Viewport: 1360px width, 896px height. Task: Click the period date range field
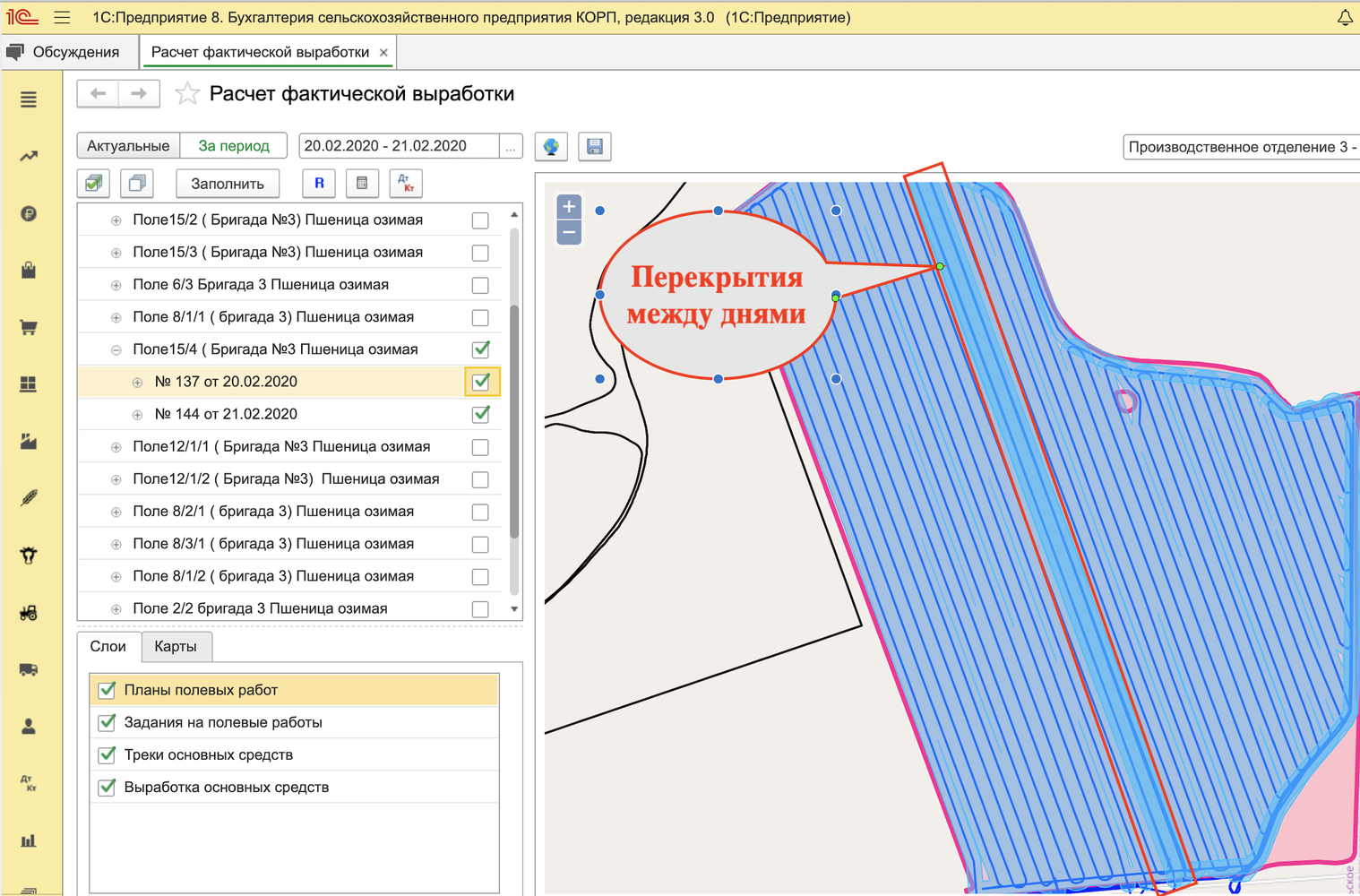(x=399, y=146)
